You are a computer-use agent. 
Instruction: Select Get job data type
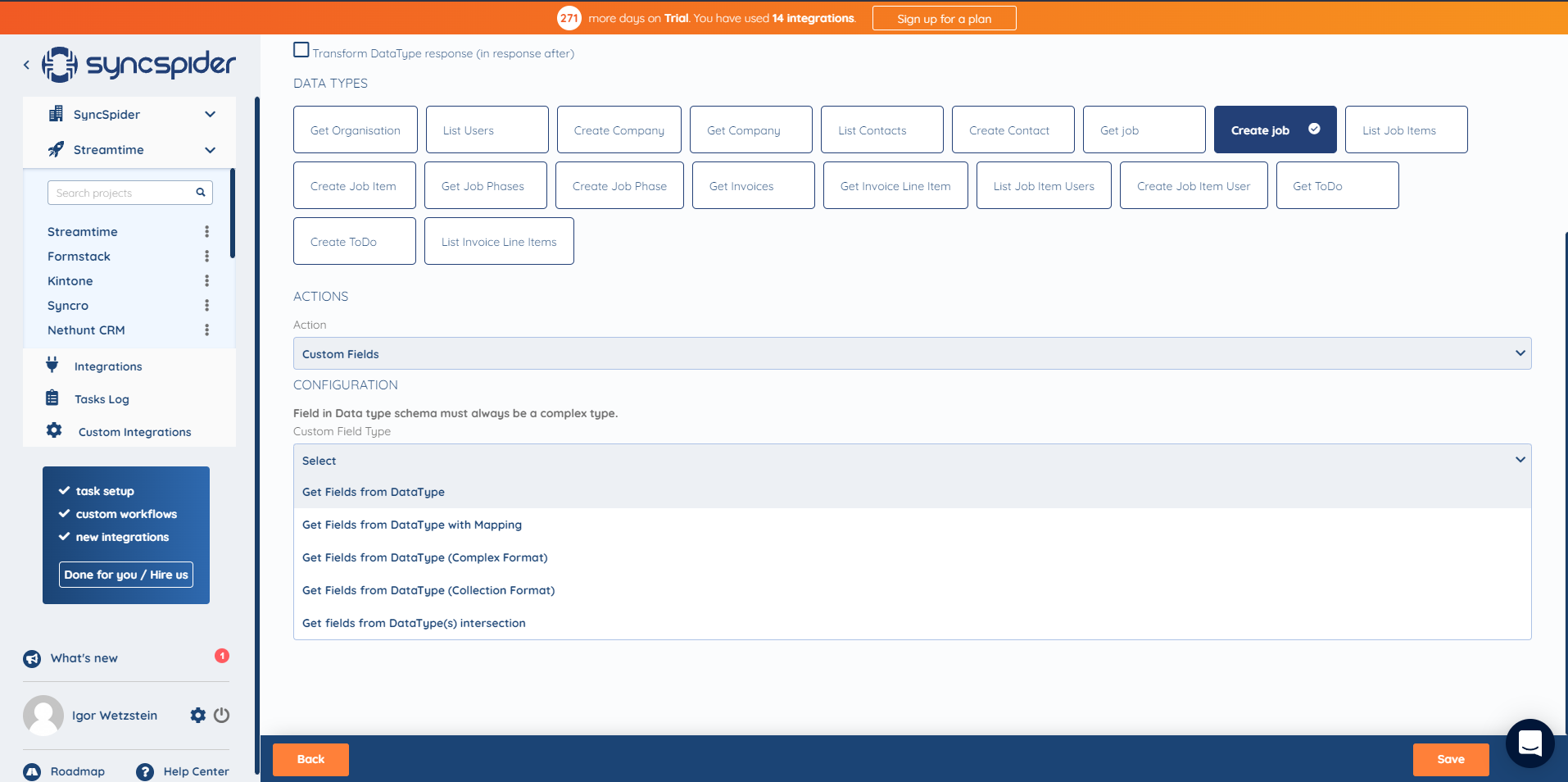[1144, 130]
